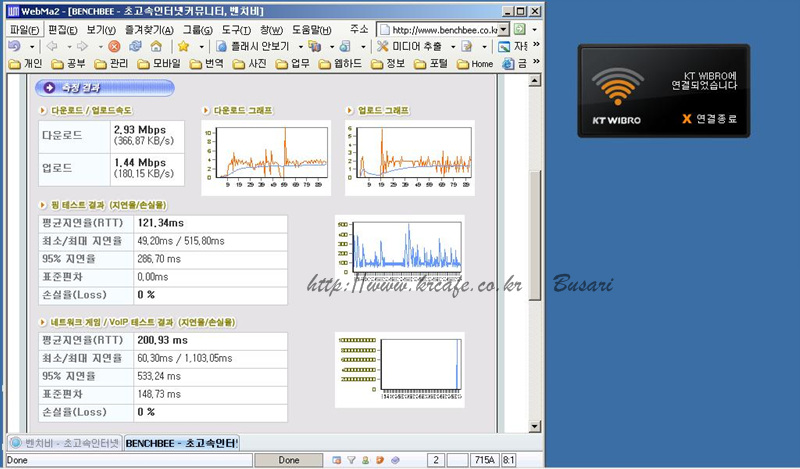Open the 관리 bookmark folder

point(112,64)
